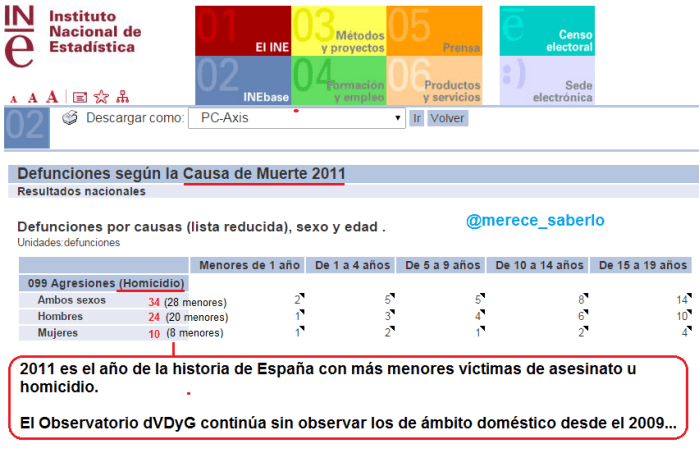Click the Menores de 1 año column header
The width and height of the screenshot is (699, 453).
248,265
